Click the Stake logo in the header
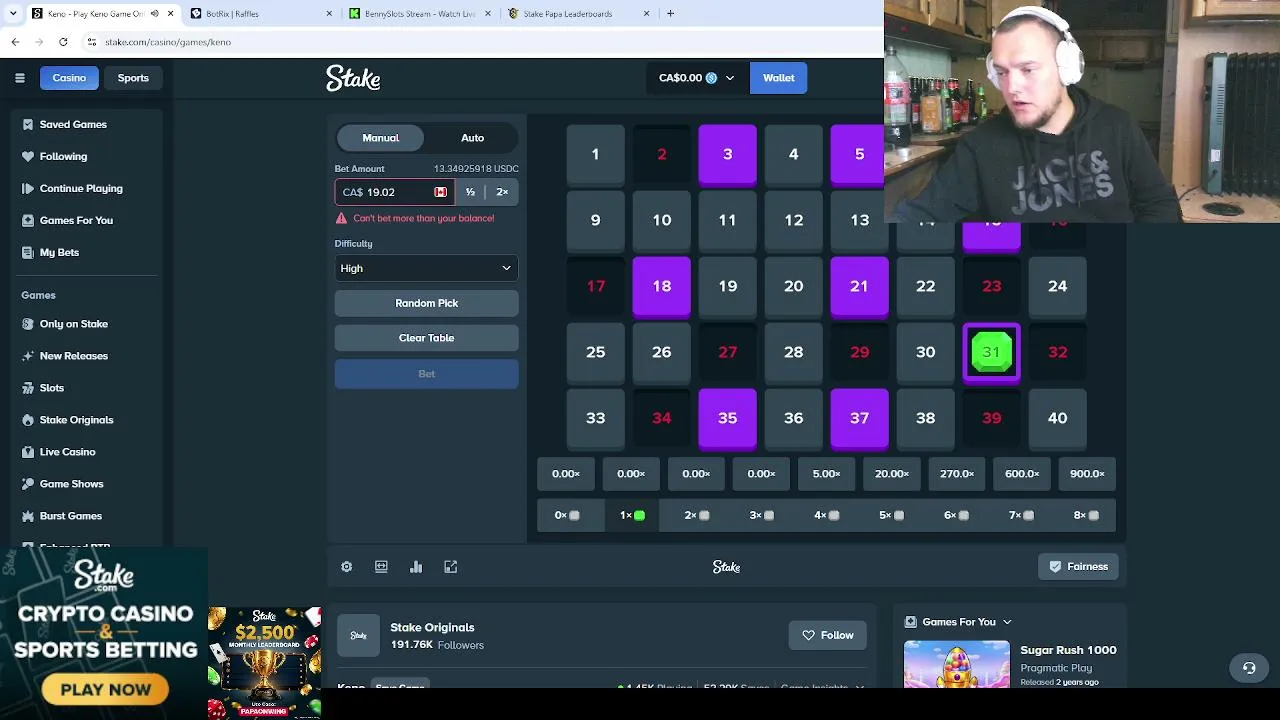This screenshot has height=720, width=1280. pos(353,78)
